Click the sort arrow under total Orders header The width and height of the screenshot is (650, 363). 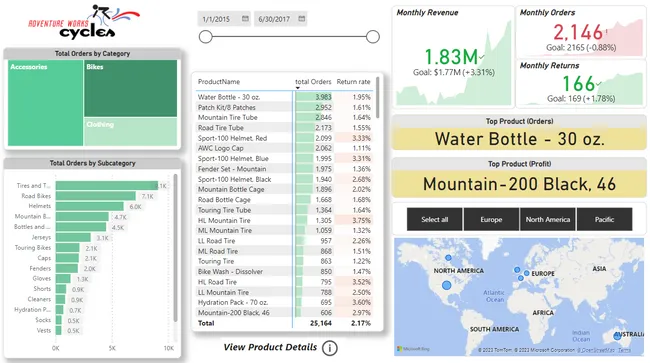click(x=298, y=88)
